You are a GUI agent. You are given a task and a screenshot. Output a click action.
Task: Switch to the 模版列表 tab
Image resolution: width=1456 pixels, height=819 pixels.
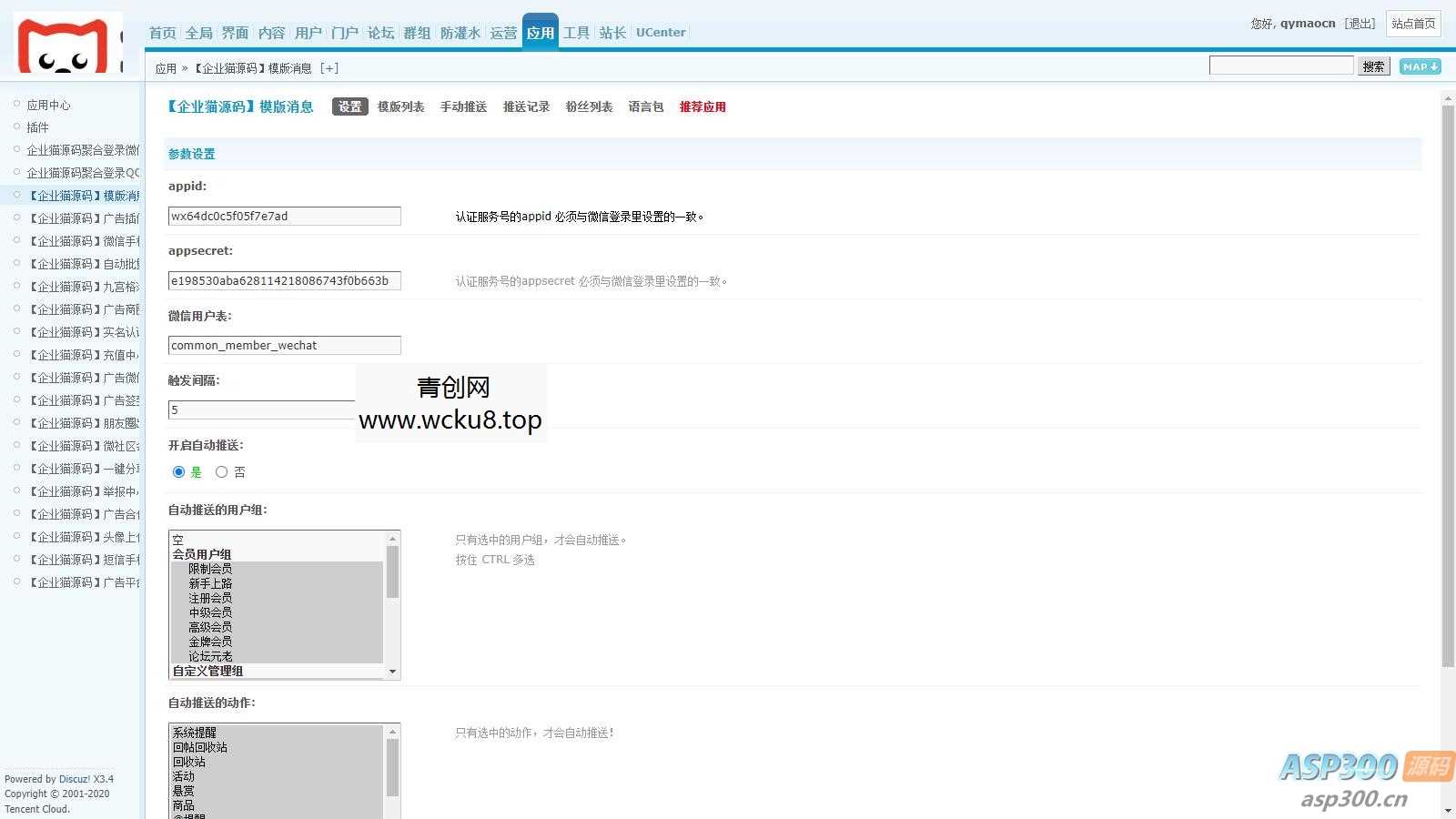(x=400, y=106)
